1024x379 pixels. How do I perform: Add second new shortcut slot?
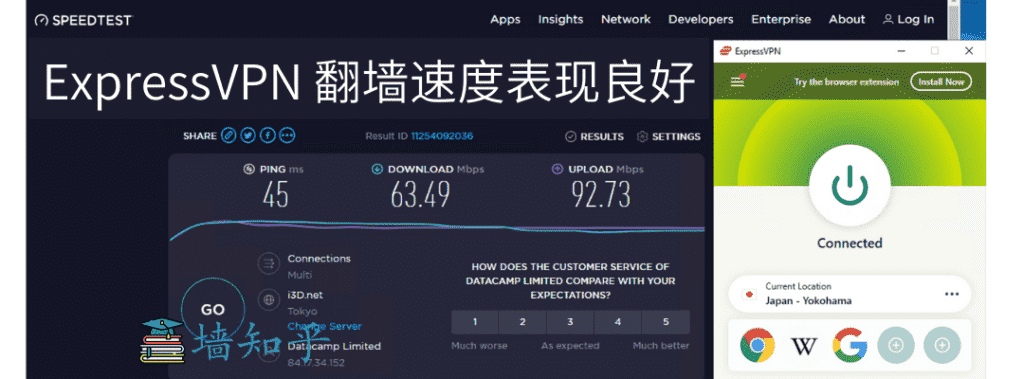(942, 345)
